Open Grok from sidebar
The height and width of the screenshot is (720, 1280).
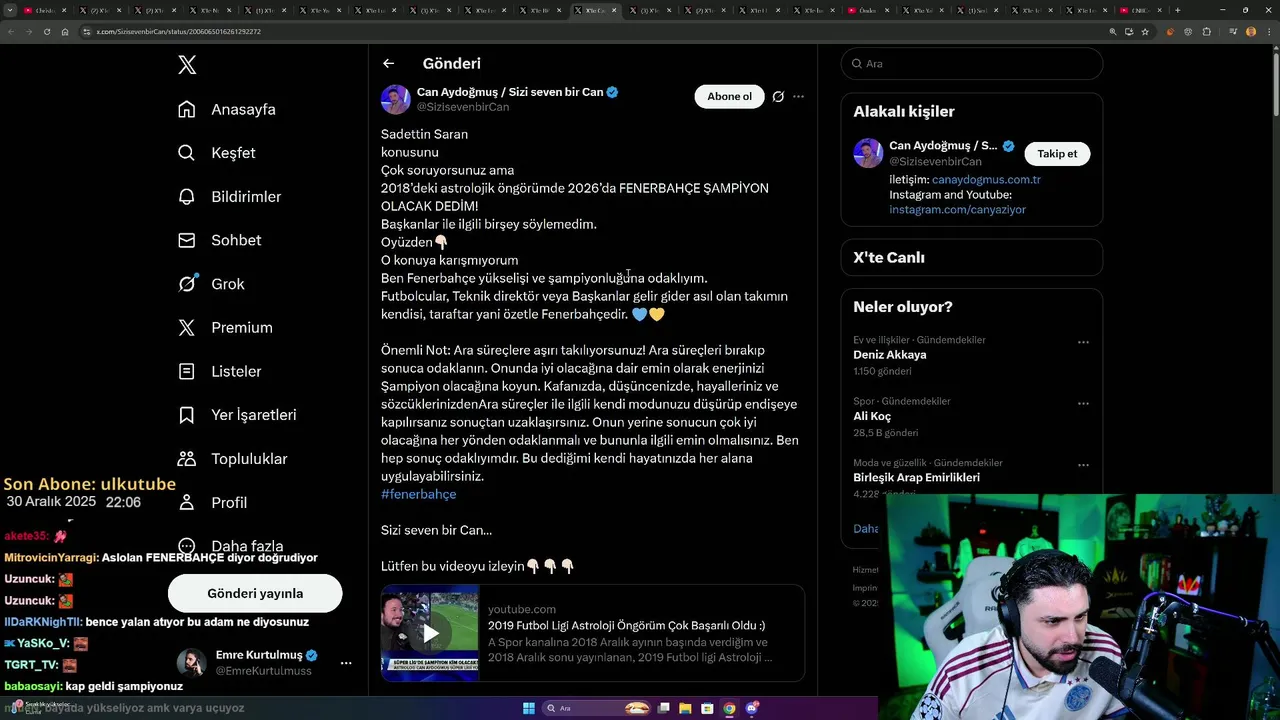(211, 284)
